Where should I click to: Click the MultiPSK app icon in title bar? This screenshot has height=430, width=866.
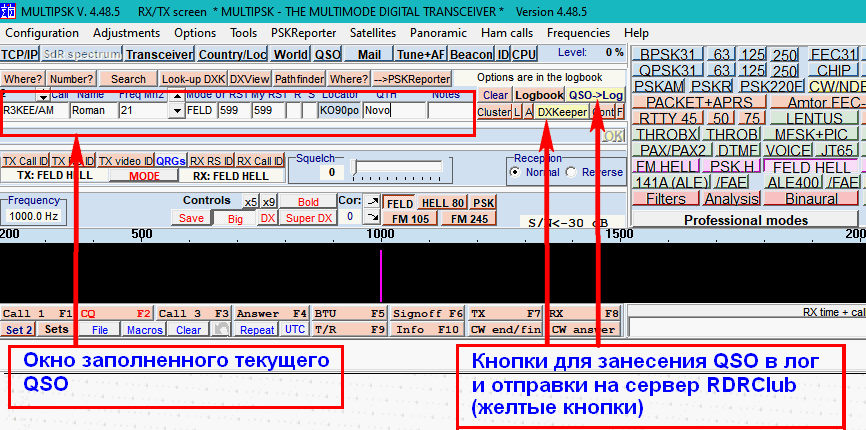point(6,10)
